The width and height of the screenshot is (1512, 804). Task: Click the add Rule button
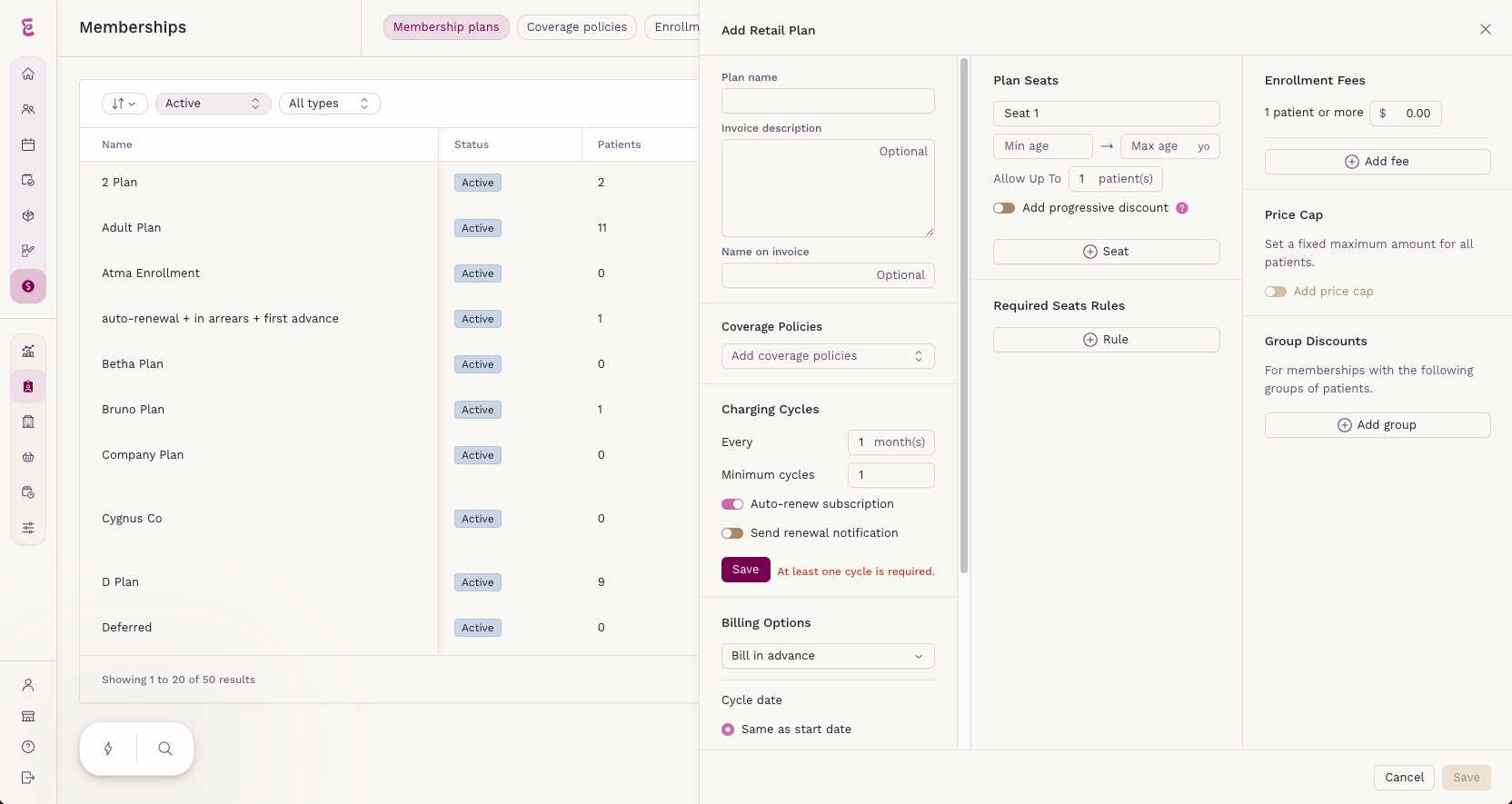[x=1107, y=340]
